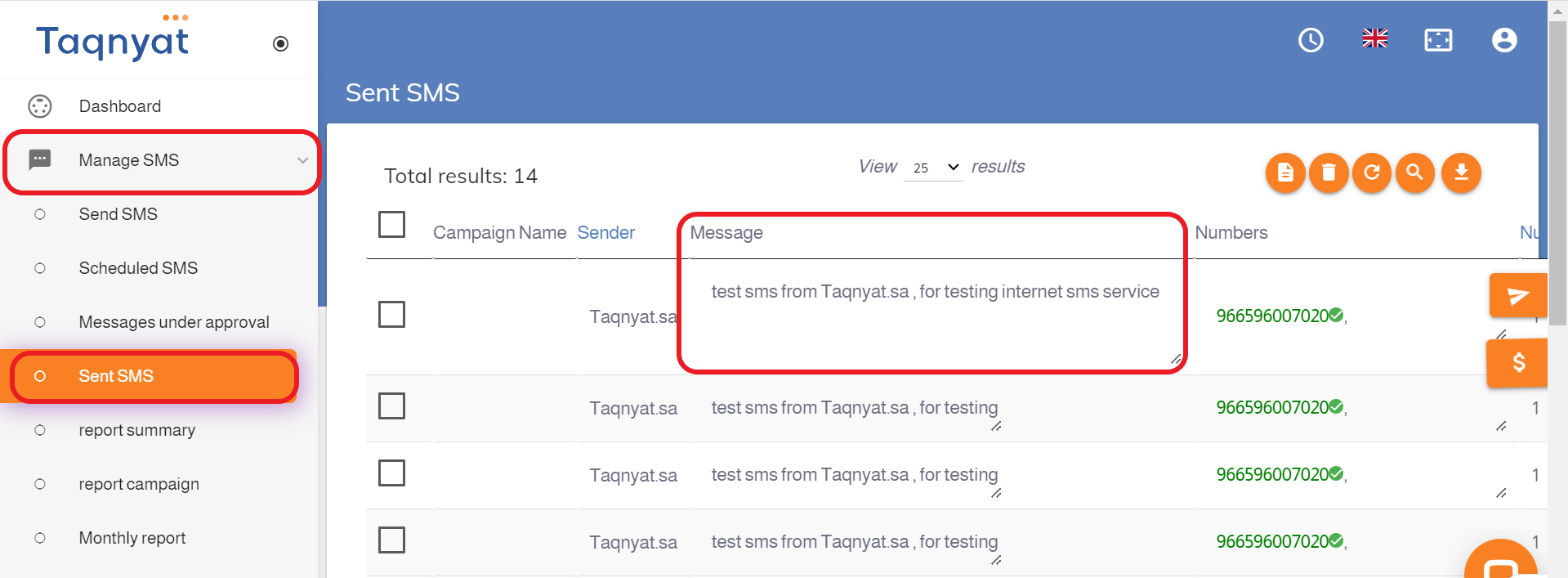Toggle the sidebar pin radio icon
Screen dimensions: 1568x578
[280, 44]
